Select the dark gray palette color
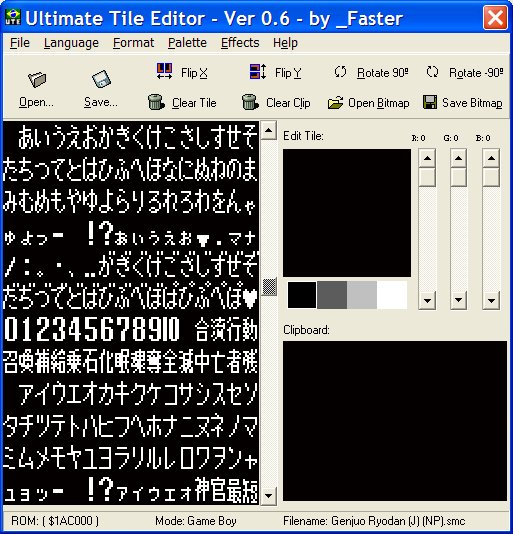This screenshot has height=534, width=513. click(332, 295)
